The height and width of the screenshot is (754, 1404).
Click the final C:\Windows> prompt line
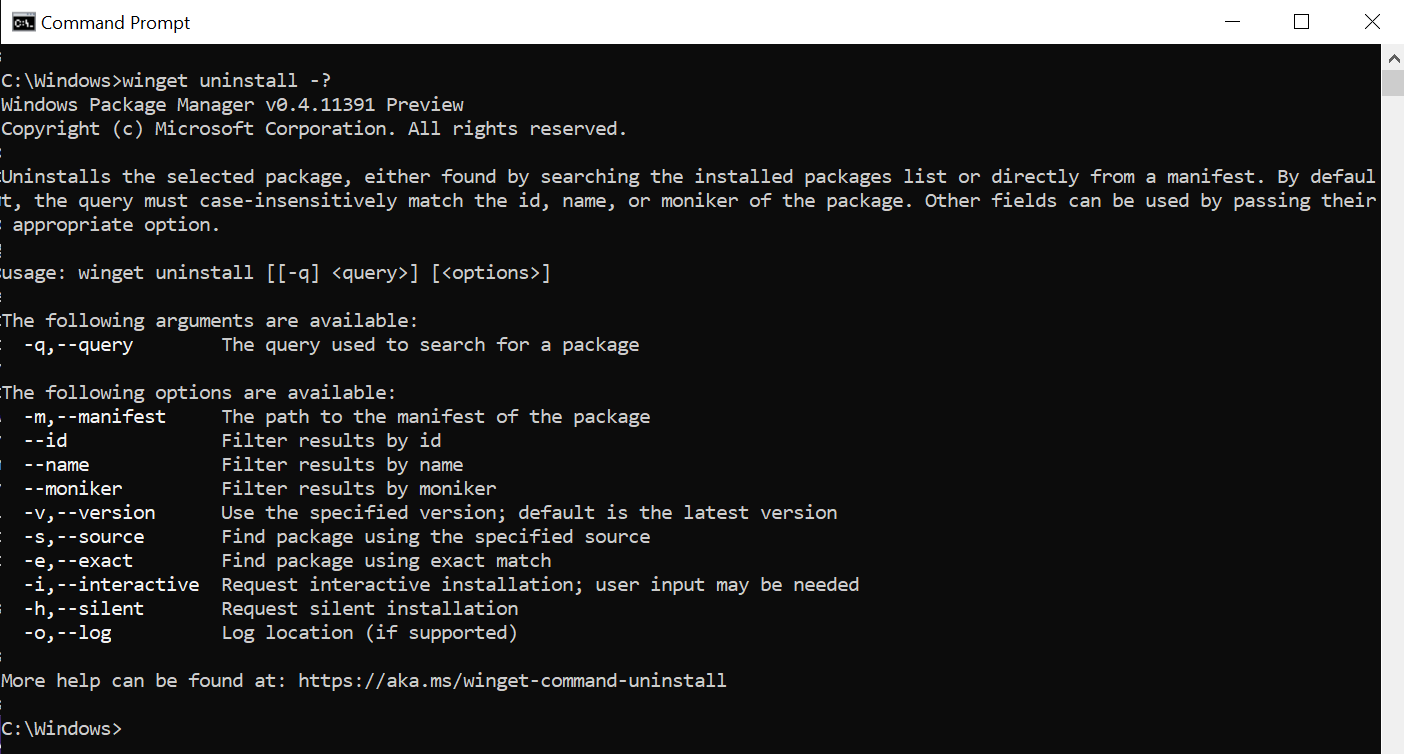coord(62,729)
